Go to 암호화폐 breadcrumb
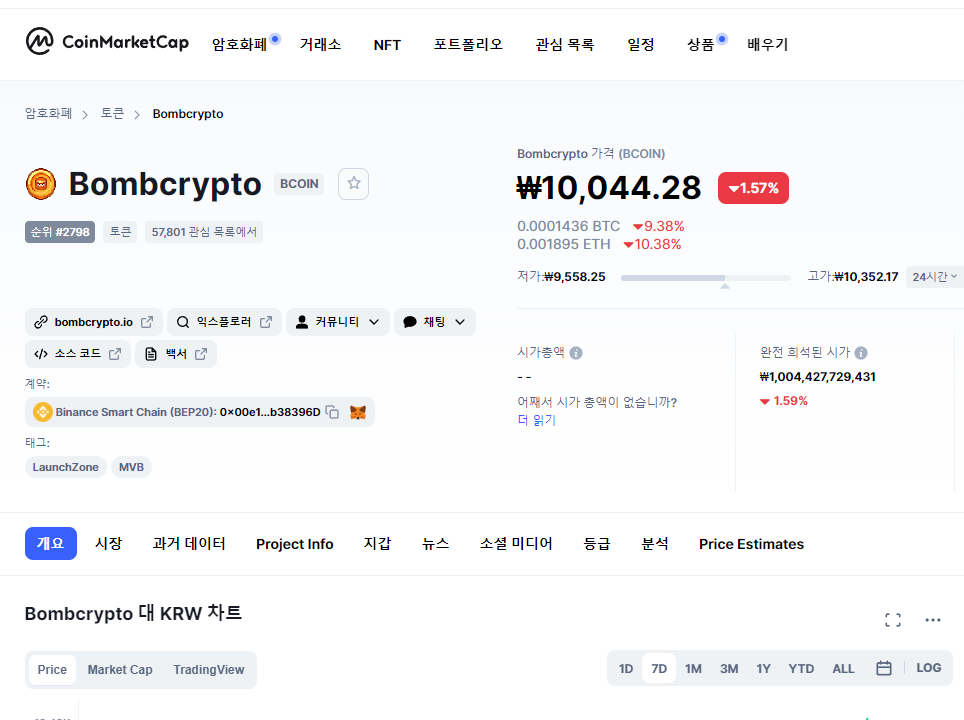This screenshot has width=964, height=720. tap(49, 114)
